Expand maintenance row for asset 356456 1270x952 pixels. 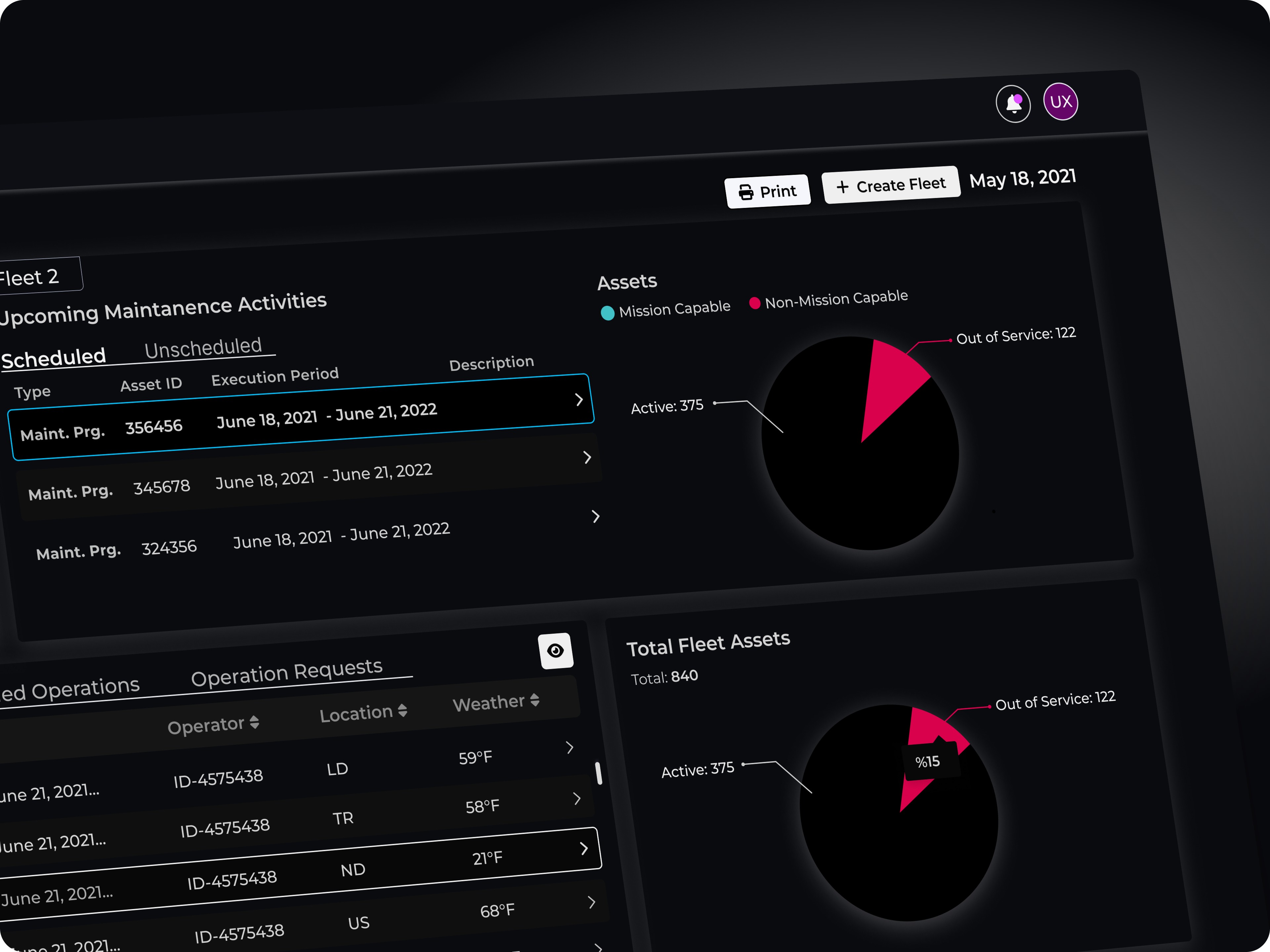(579, 400)
